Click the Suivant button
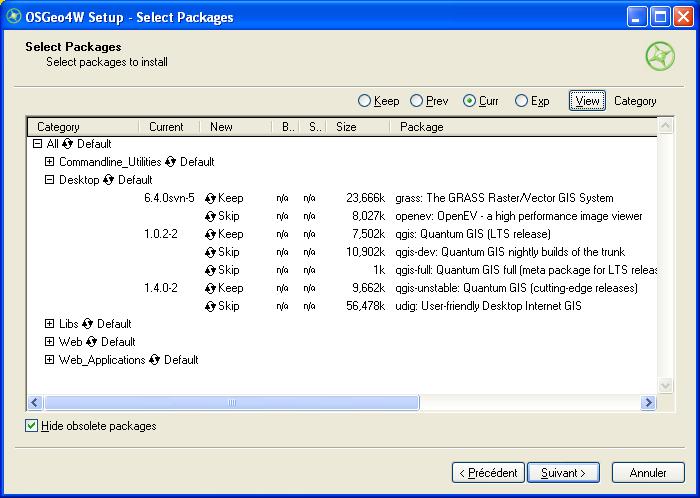 [x=563, y=472]
